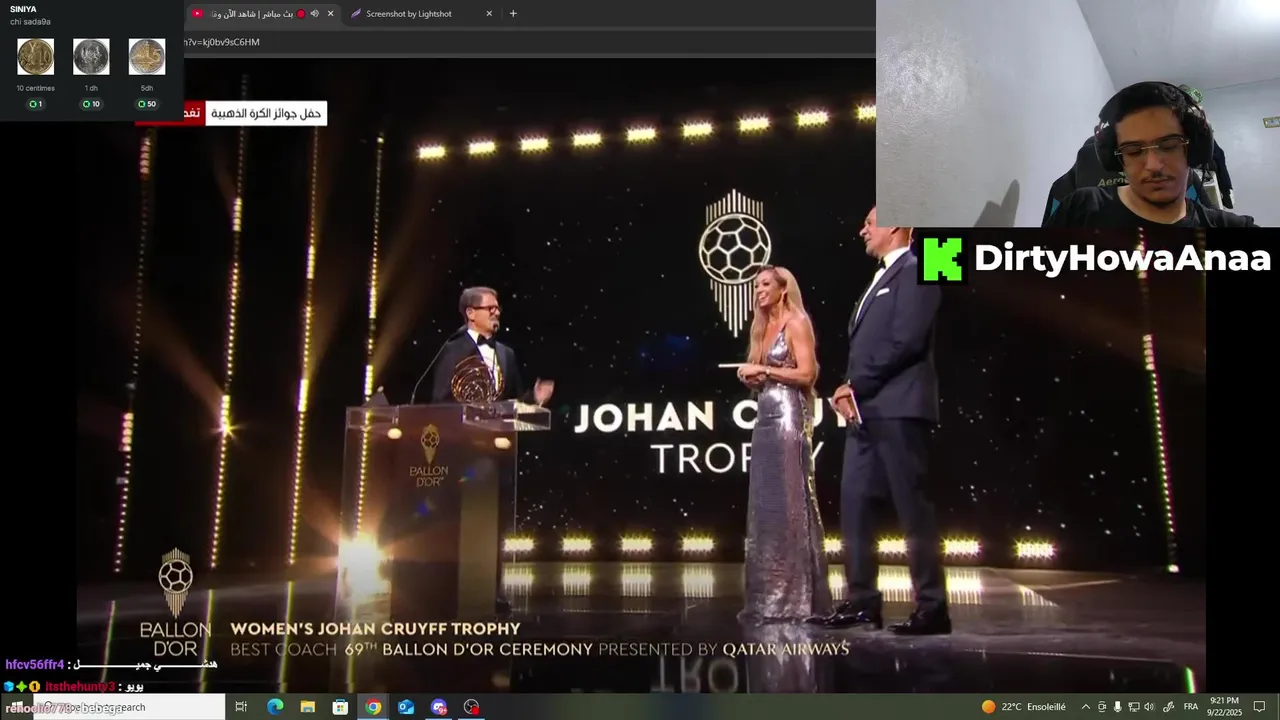Open Task View on the taskbar

241,707
